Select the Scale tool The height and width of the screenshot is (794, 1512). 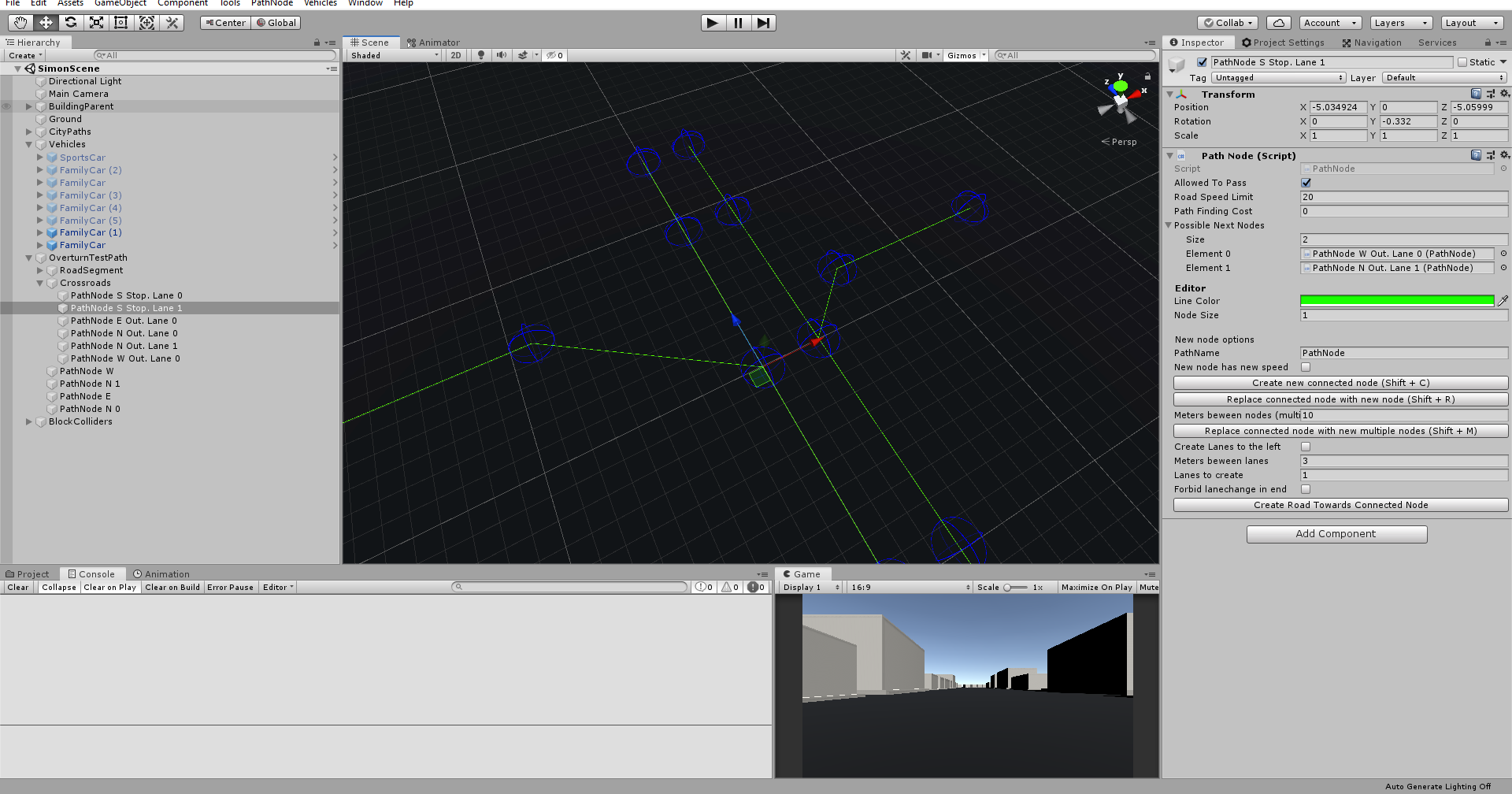[96, 23]
